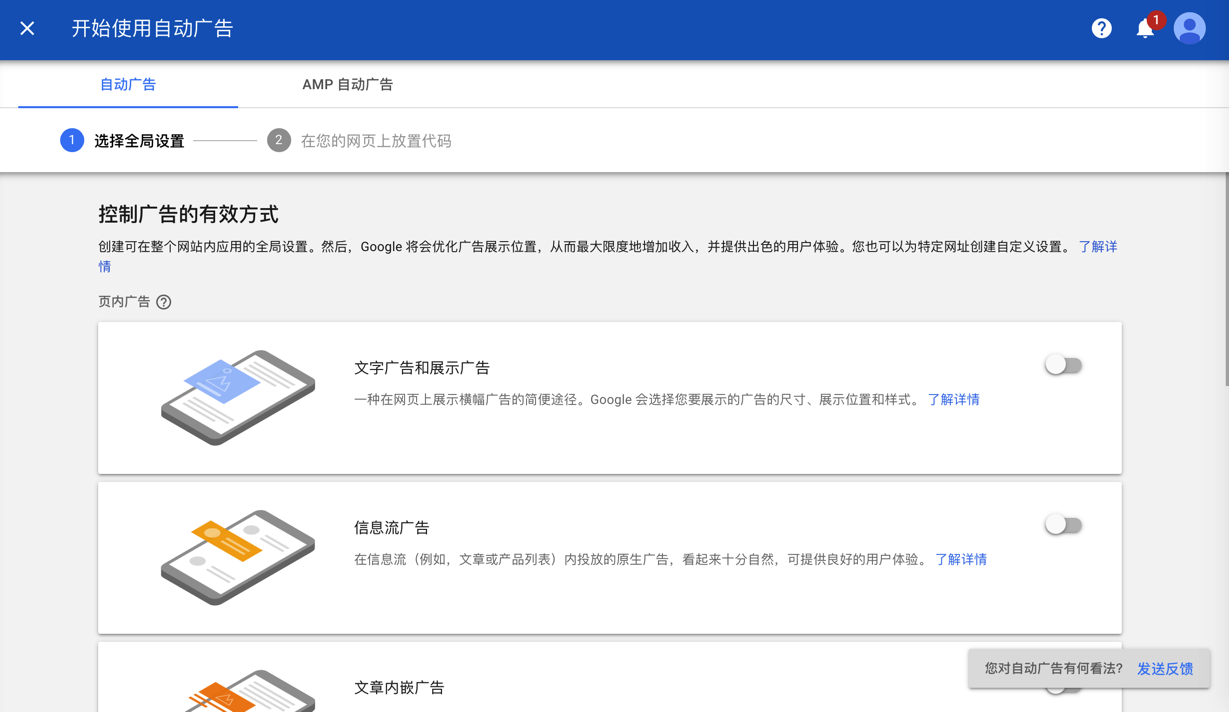Switch to the 自动广告 tab
This screenshot has height=712, width=1229.
128,84
